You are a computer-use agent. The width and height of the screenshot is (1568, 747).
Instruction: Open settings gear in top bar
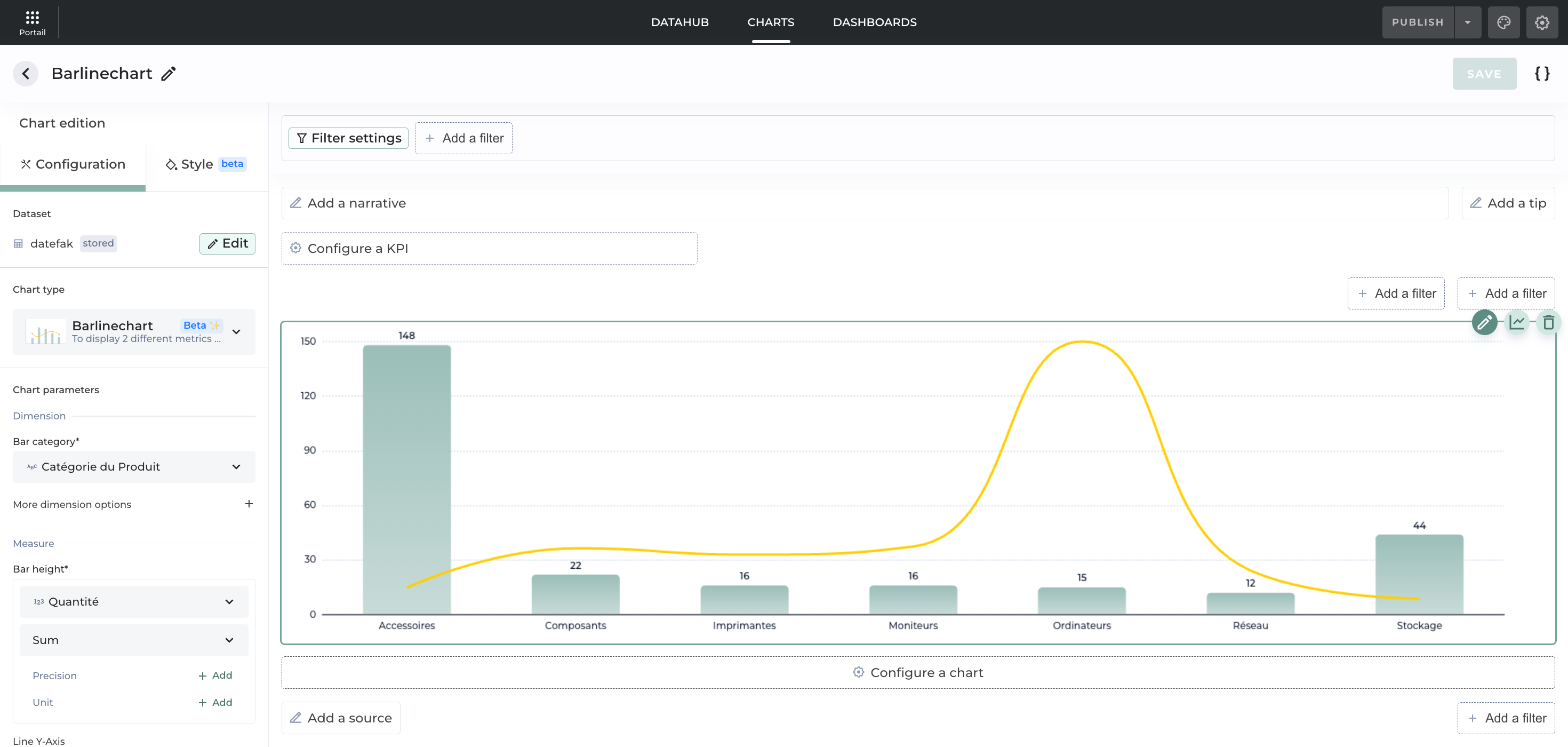1542,22
